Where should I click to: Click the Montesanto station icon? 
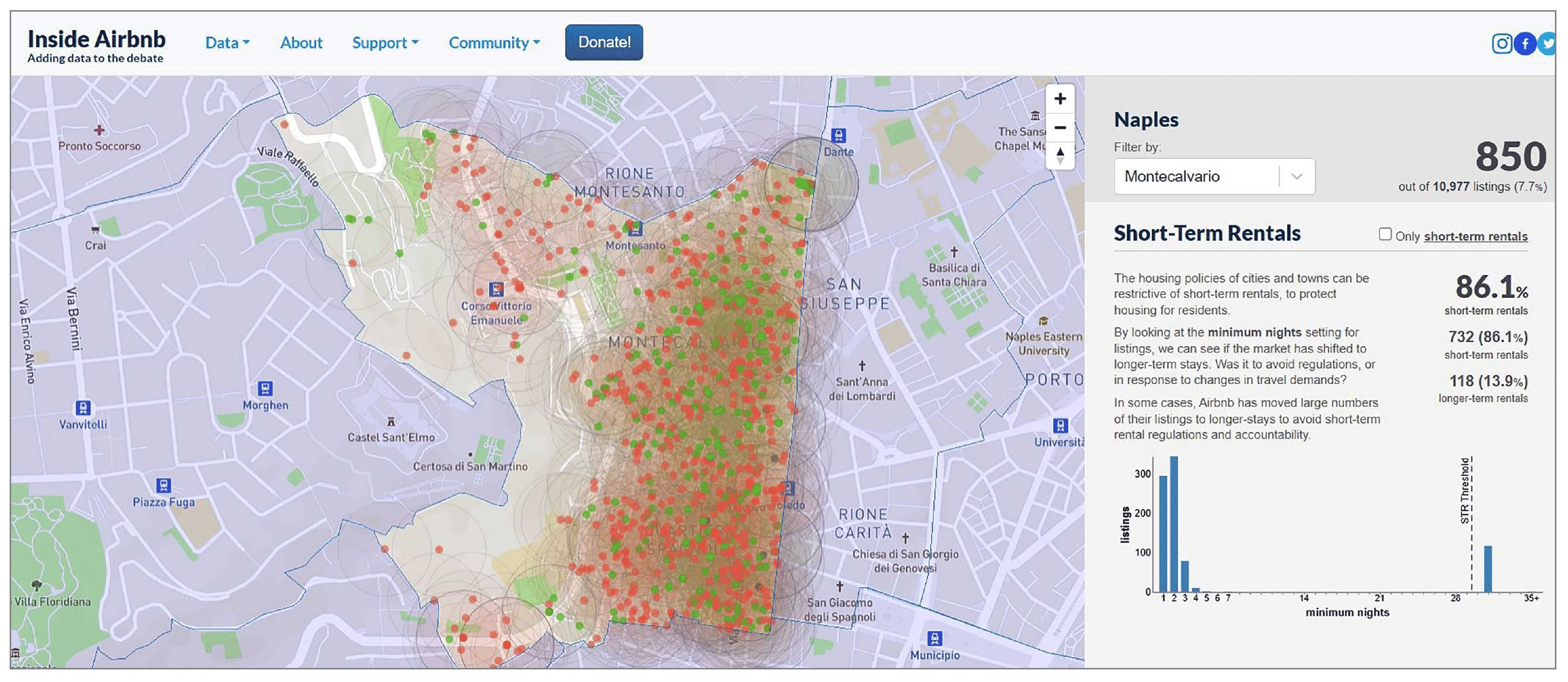[634, 229]
